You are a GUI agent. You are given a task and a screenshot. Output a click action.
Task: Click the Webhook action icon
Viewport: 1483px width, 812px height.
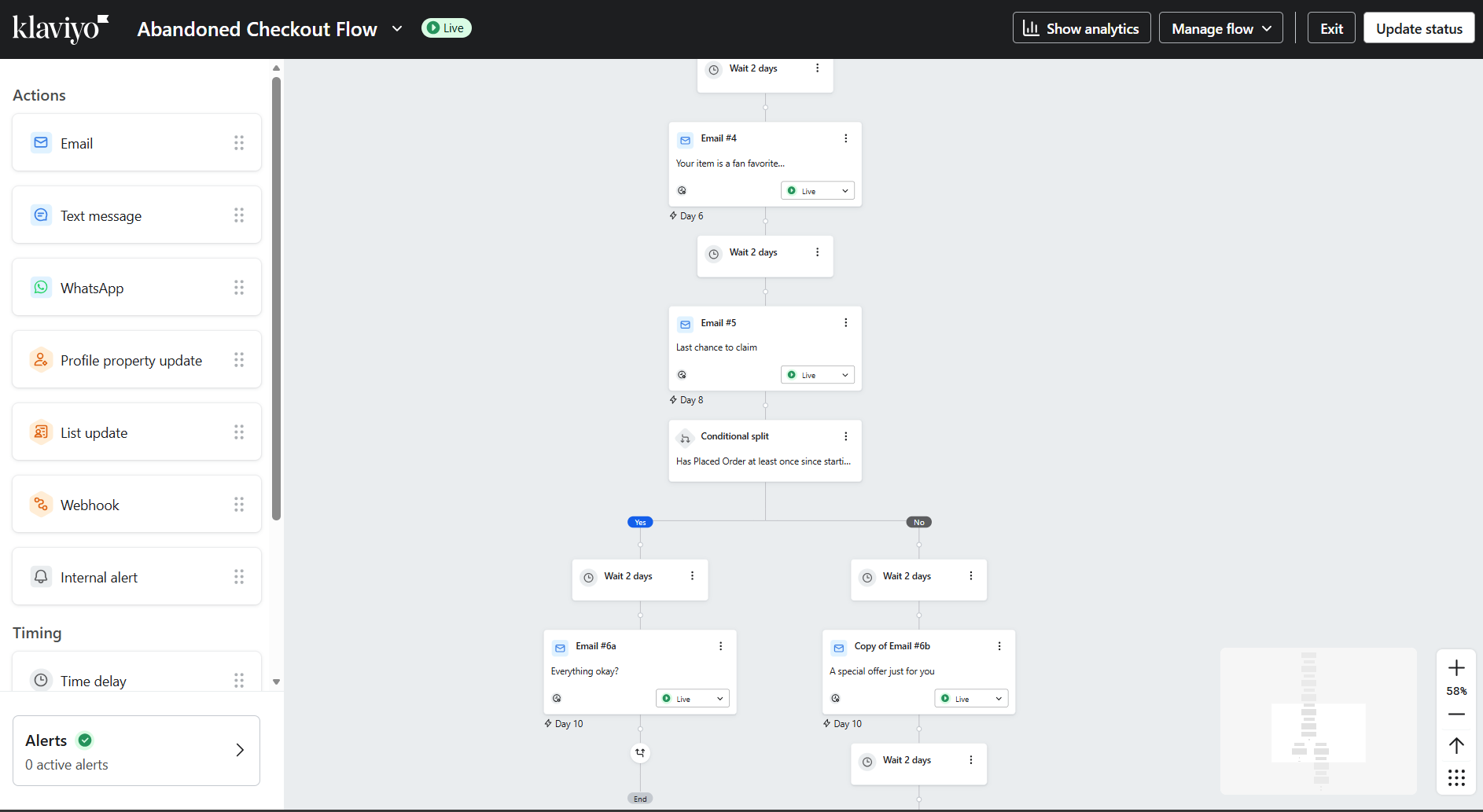[x=41, y=504]
